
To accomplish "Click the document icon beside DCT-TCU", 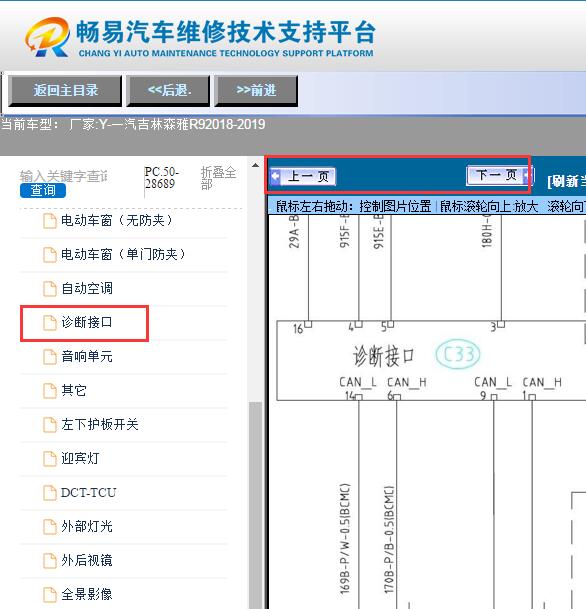I will click(50, 492).
